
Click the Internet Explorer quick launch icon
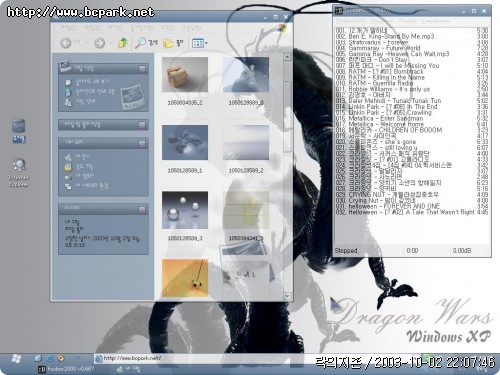click(50, 358)
